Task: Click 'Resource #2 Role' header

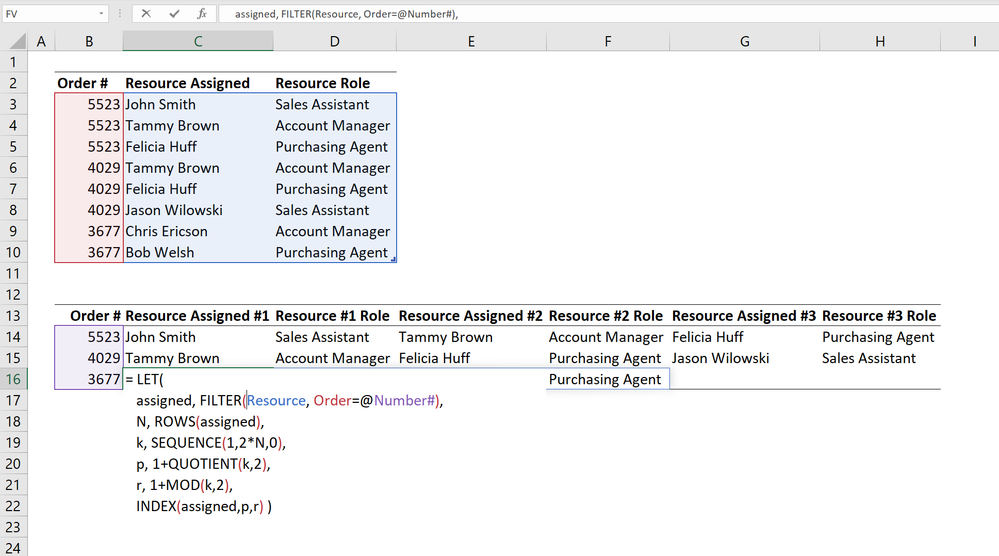Action: [x=606, y=316]
